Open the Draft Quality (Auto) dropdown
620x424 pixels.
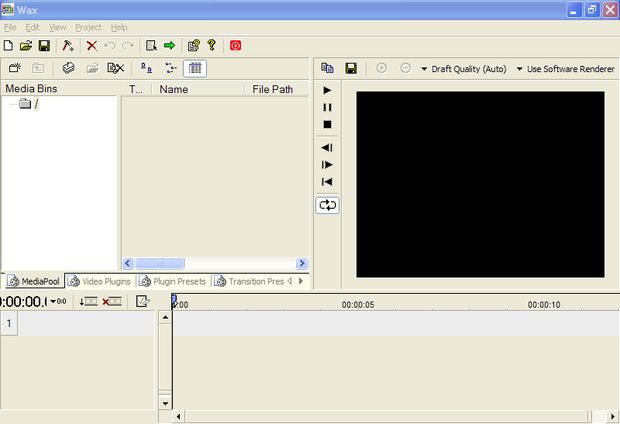tap(464, 69)
